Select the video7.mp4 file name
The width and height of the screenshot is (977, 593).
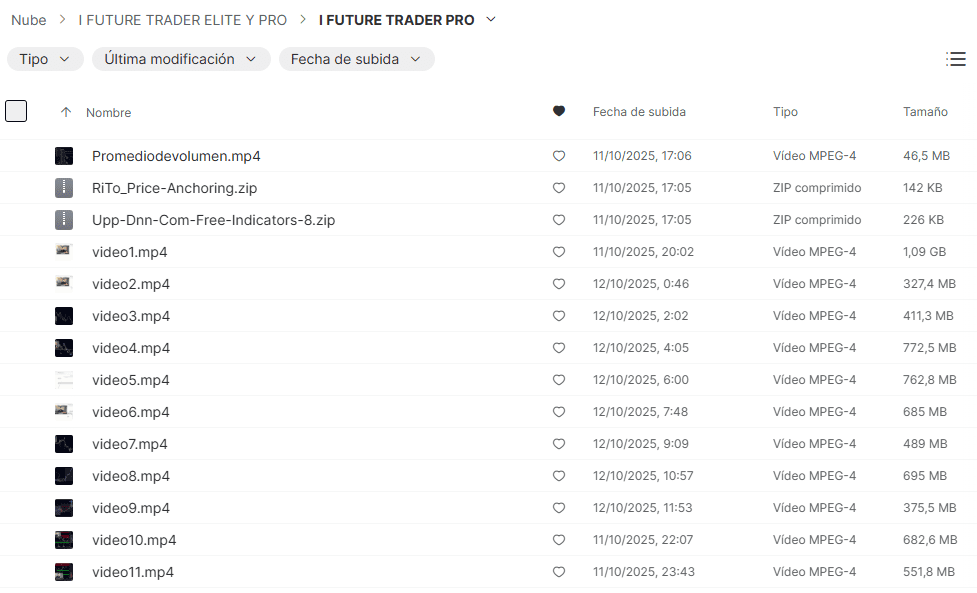130,444
